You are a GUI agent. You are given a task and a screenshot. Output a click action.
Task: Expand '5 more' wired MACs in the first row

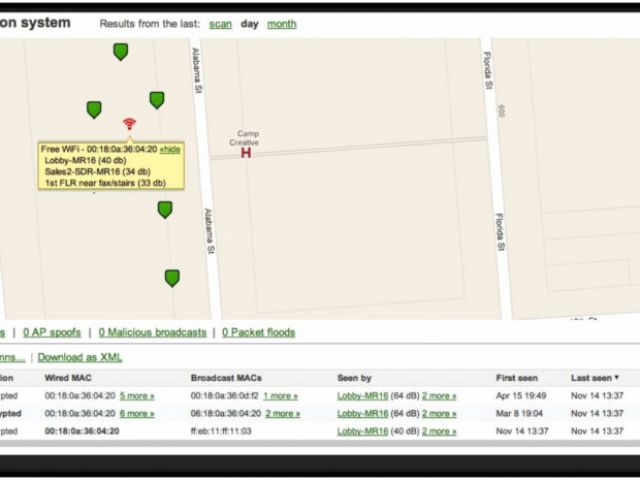click(137, 396)
